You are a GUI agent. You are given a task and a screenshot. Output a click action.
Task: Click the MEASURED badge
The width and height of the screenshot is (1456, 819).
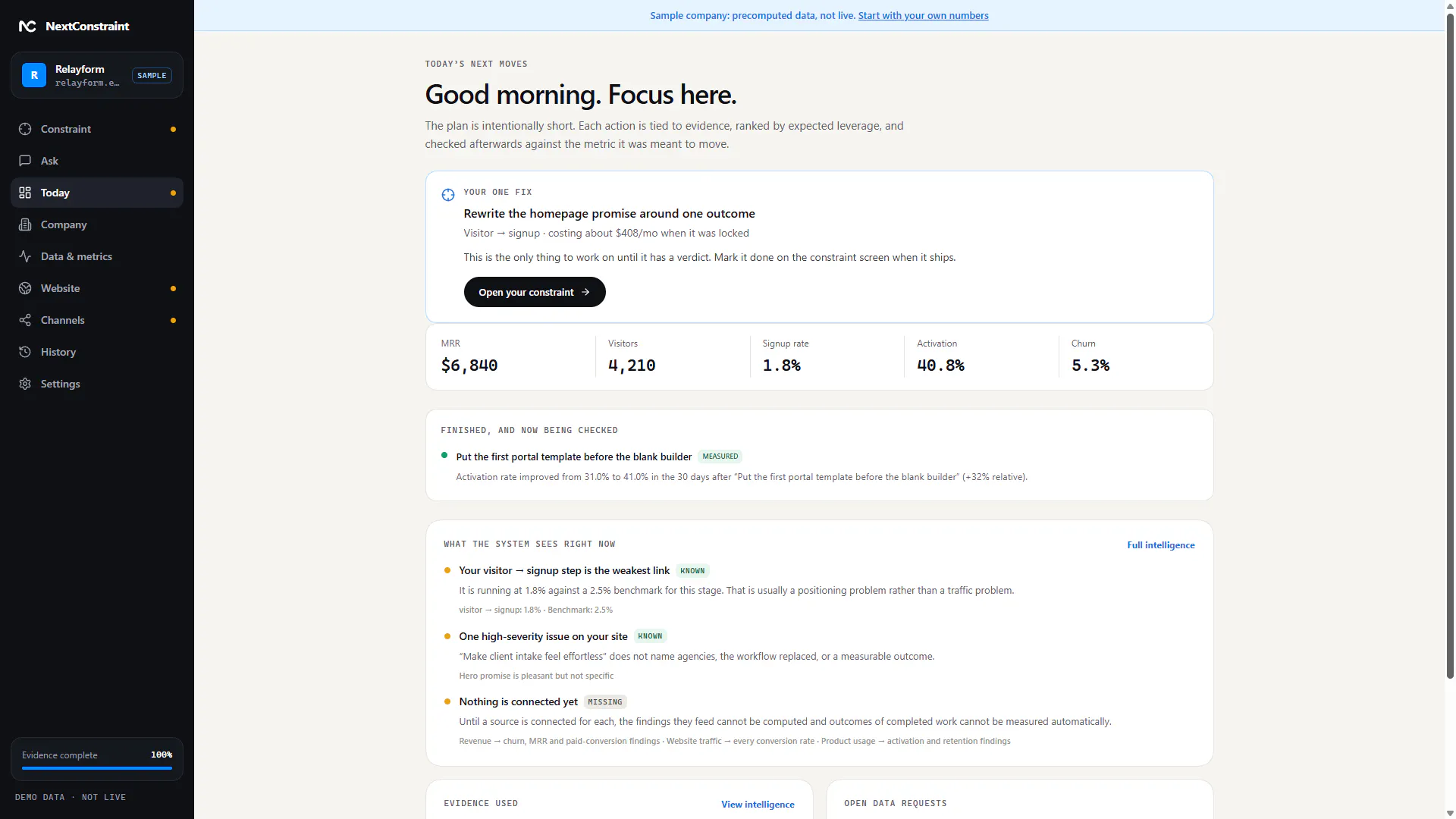click(x=720, y=457)
